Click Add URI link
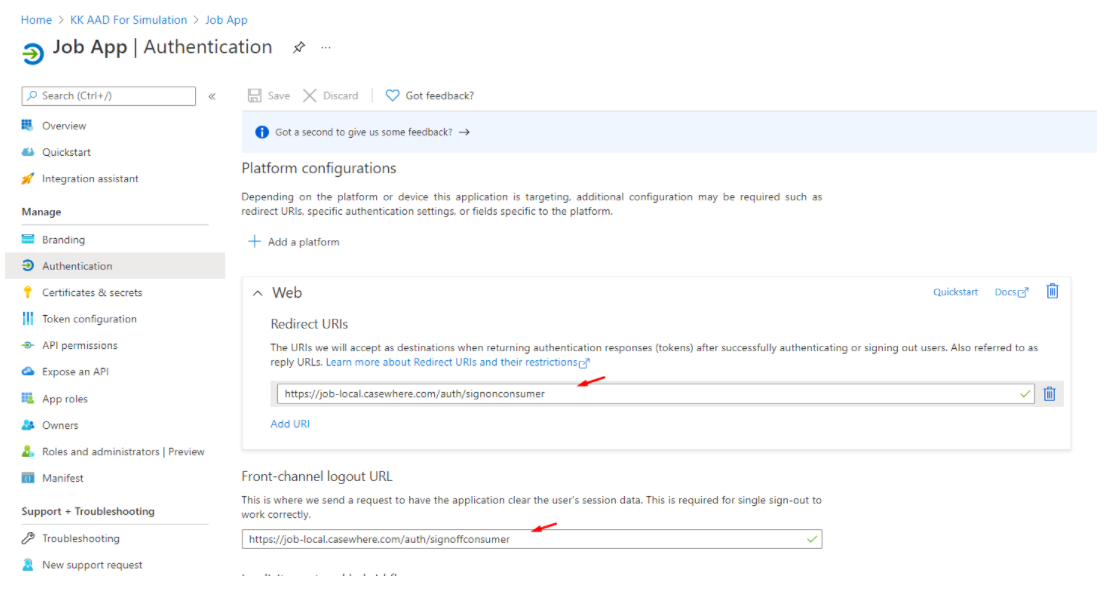This screenshot has width=1118, height=592. 290,424
